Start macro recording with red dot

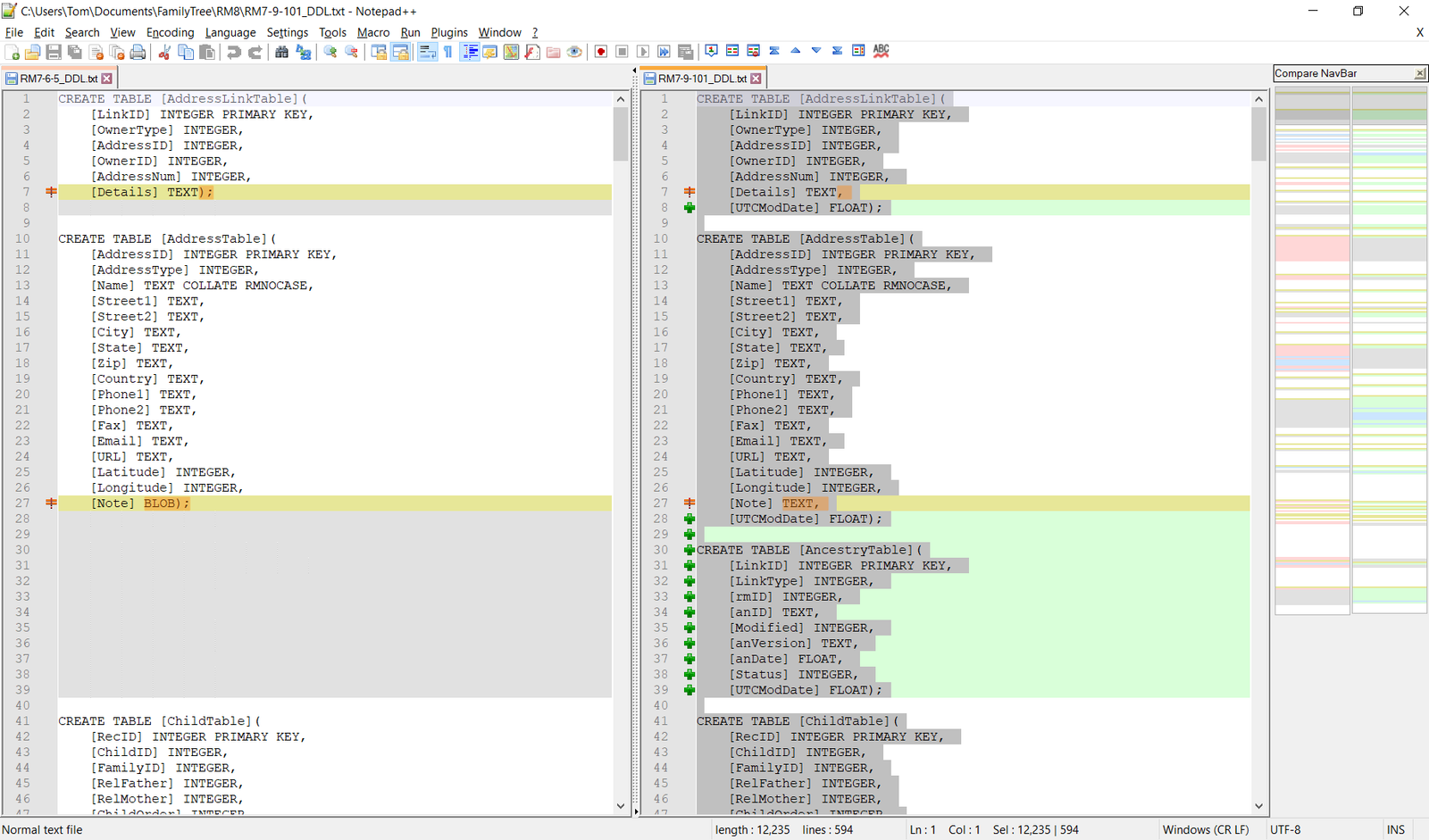(x=601, y=52)
